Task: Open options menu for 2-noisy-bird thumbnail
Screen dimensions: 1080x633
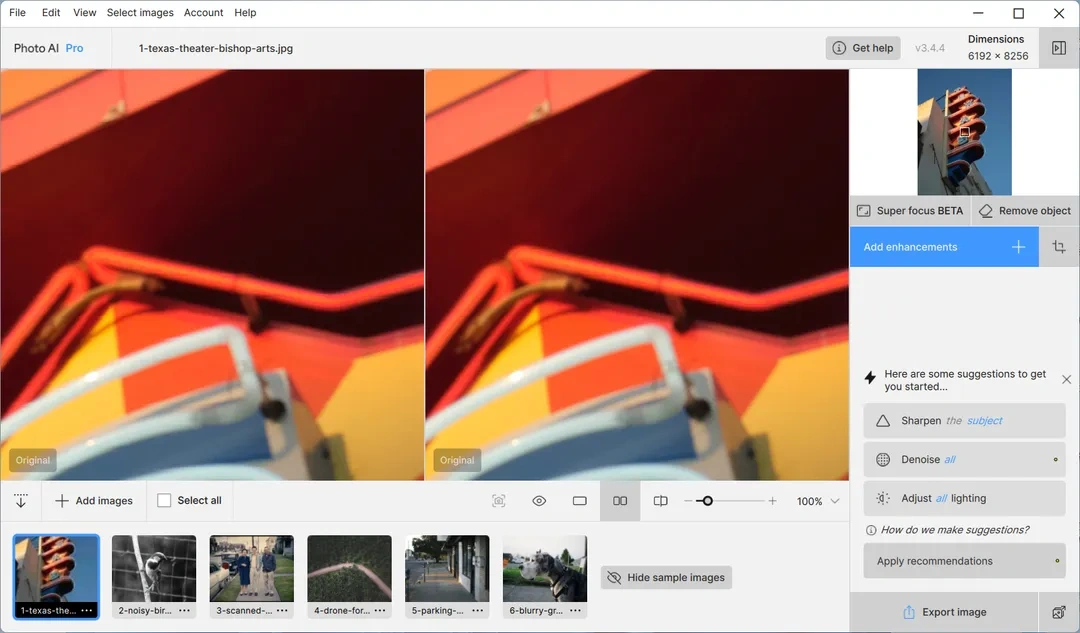Action: tap(184, 610)
